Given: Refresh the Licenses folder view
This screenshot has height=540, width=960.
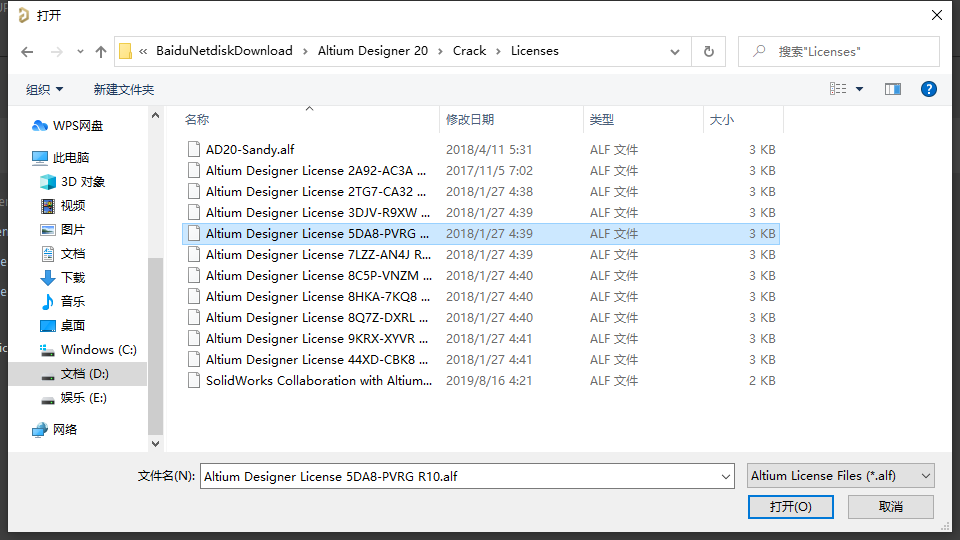Looking at the screenshot, I should coord(708,51).
